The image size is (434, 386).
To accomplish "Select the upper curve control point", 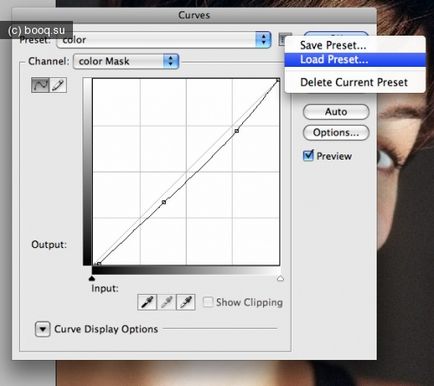I will click(237, 131).
